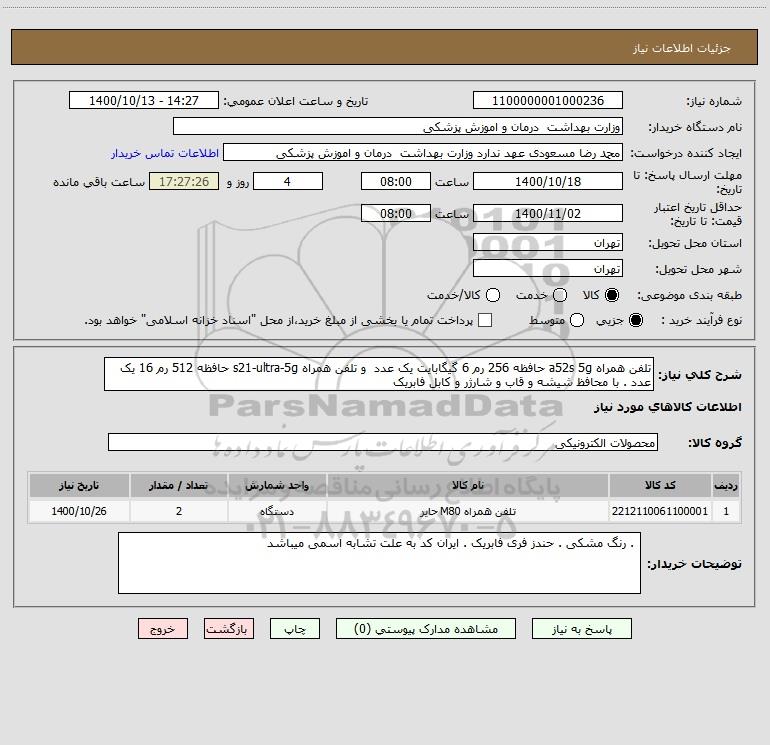Click the row number cell 1

click(x=726, y=511)
